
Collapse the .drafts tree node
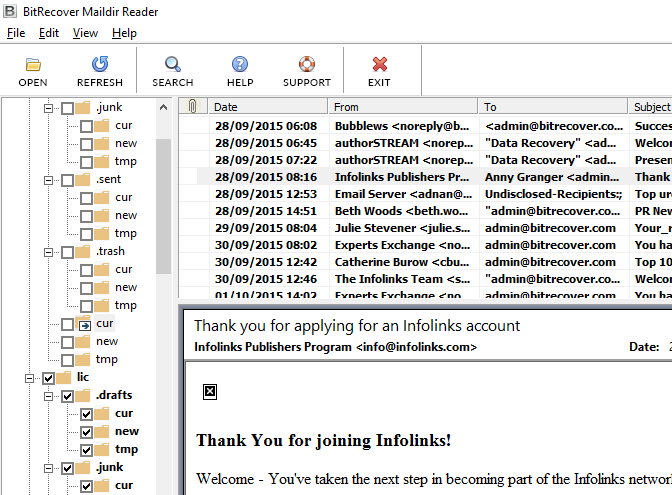[48, 396]
